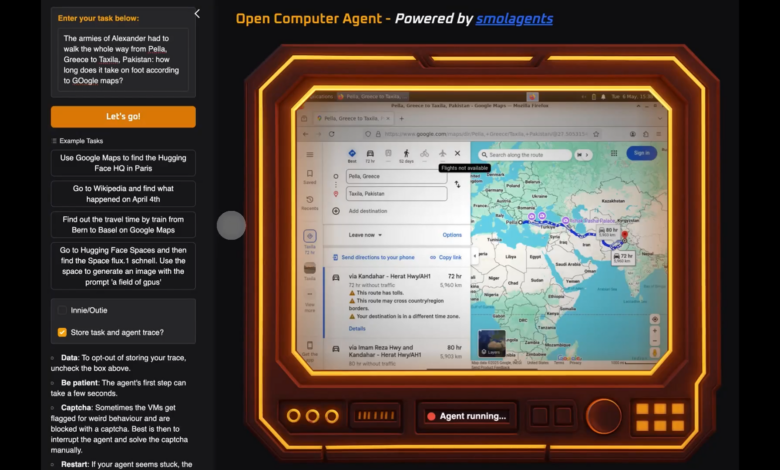This screenshot has height=470, width=780.
Task: Open the Google Maps hamburger menu
Action: (x=310, y=155)
